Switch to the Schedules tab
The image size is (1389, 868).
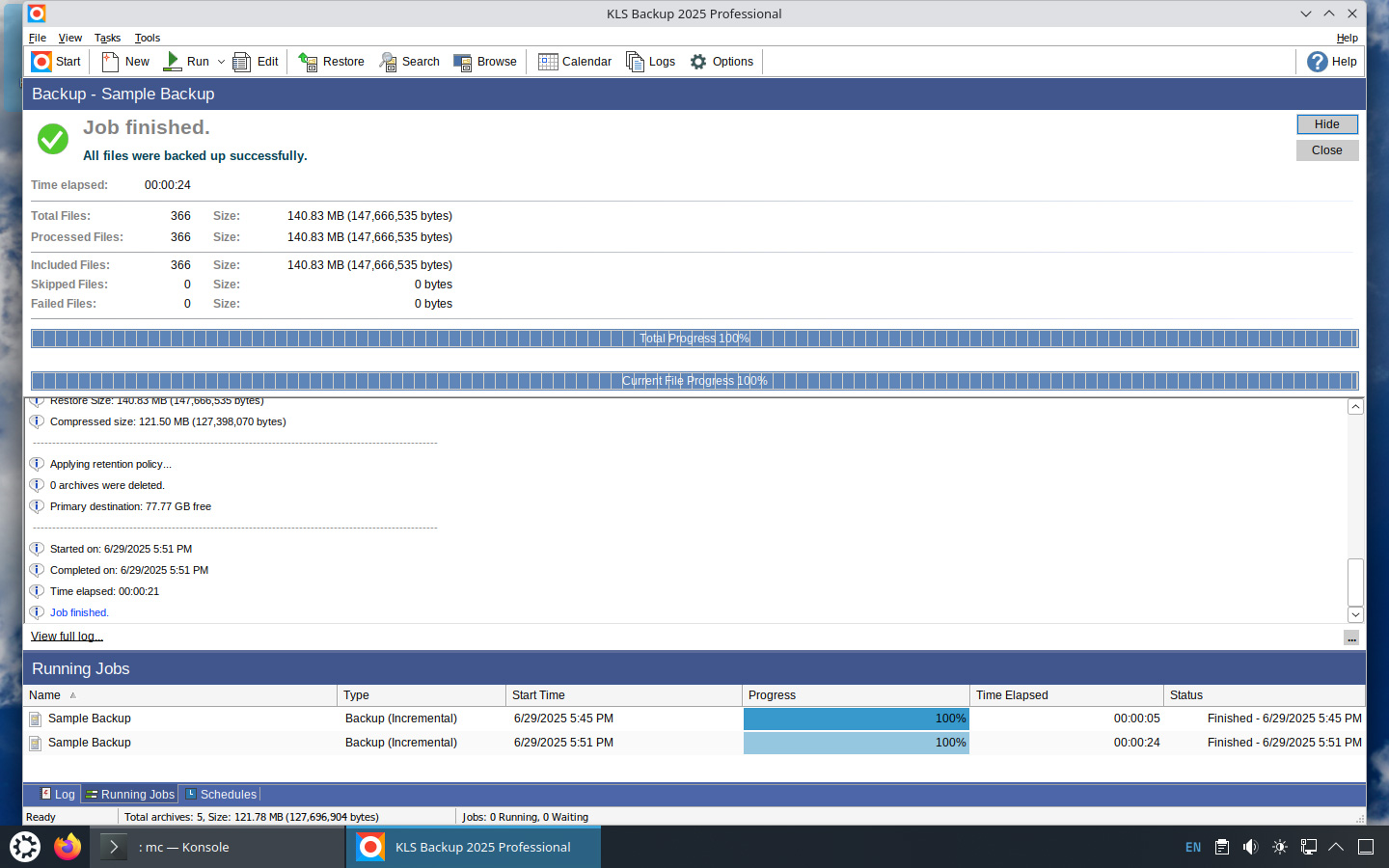(x=221, y=795)
